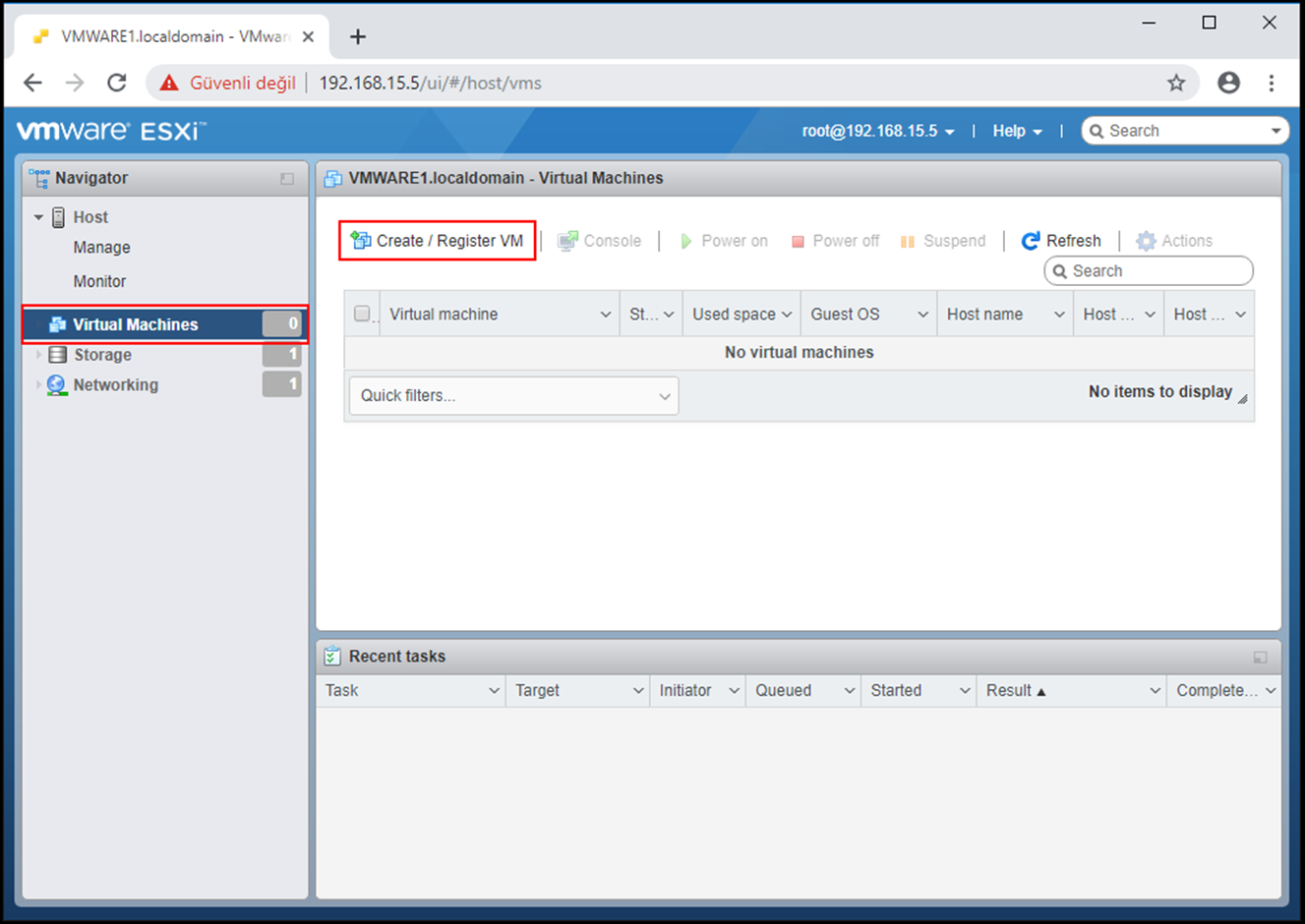Click the table resize grip near No items
Image resolution: width=1305 pixels, height=924 pixels.
click(1243, 398)
